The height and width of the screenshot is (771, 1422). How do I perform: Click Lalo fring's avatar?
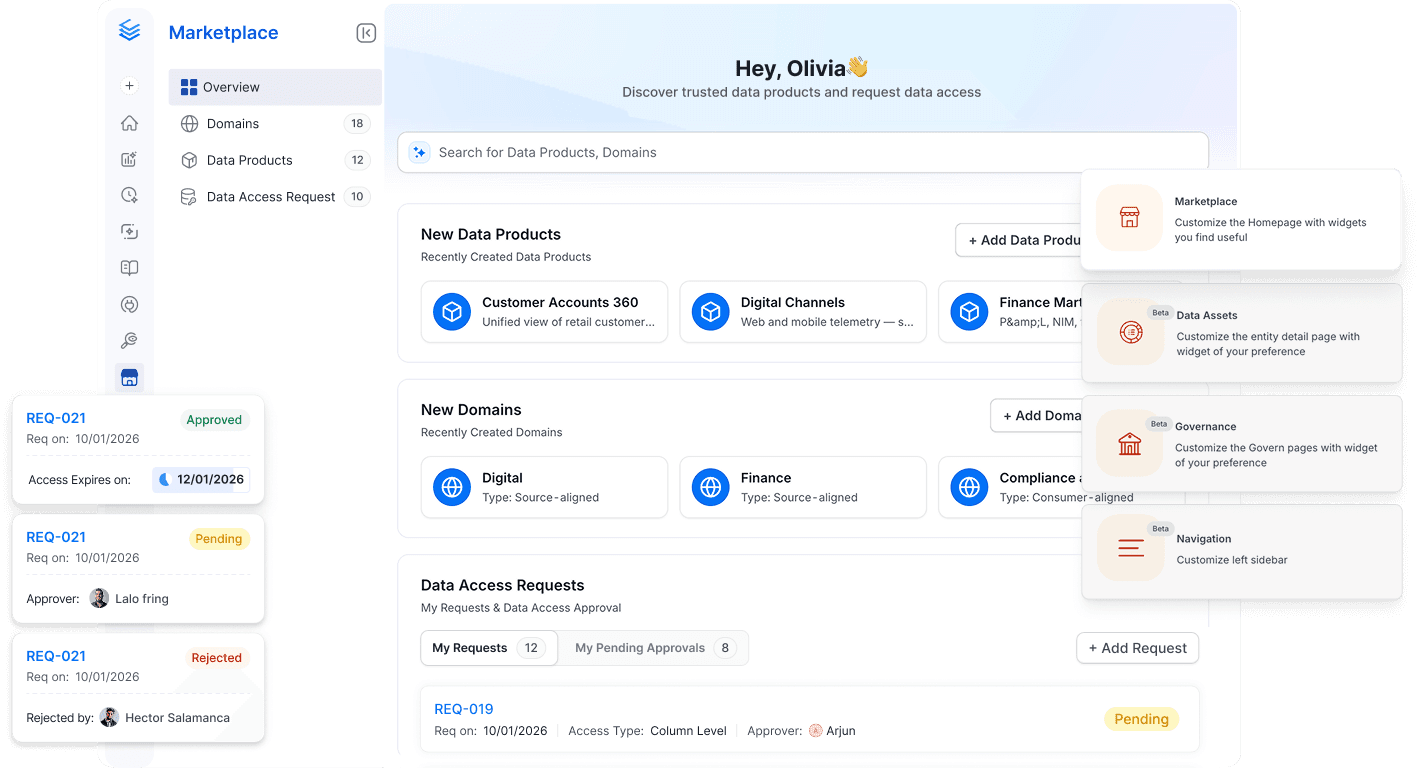[x=99, y=598]
